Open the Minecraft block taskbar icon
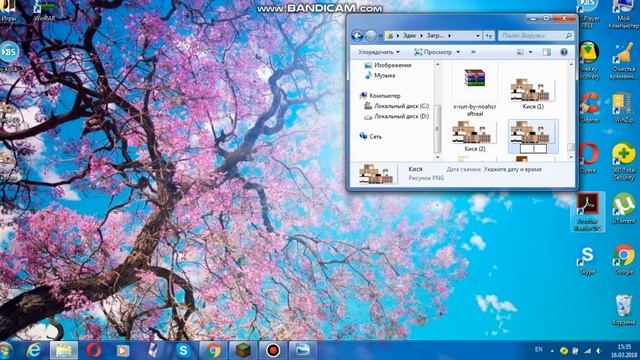Image resolution: width=640 pixels, height=360 pixels. tap(243, 350)
